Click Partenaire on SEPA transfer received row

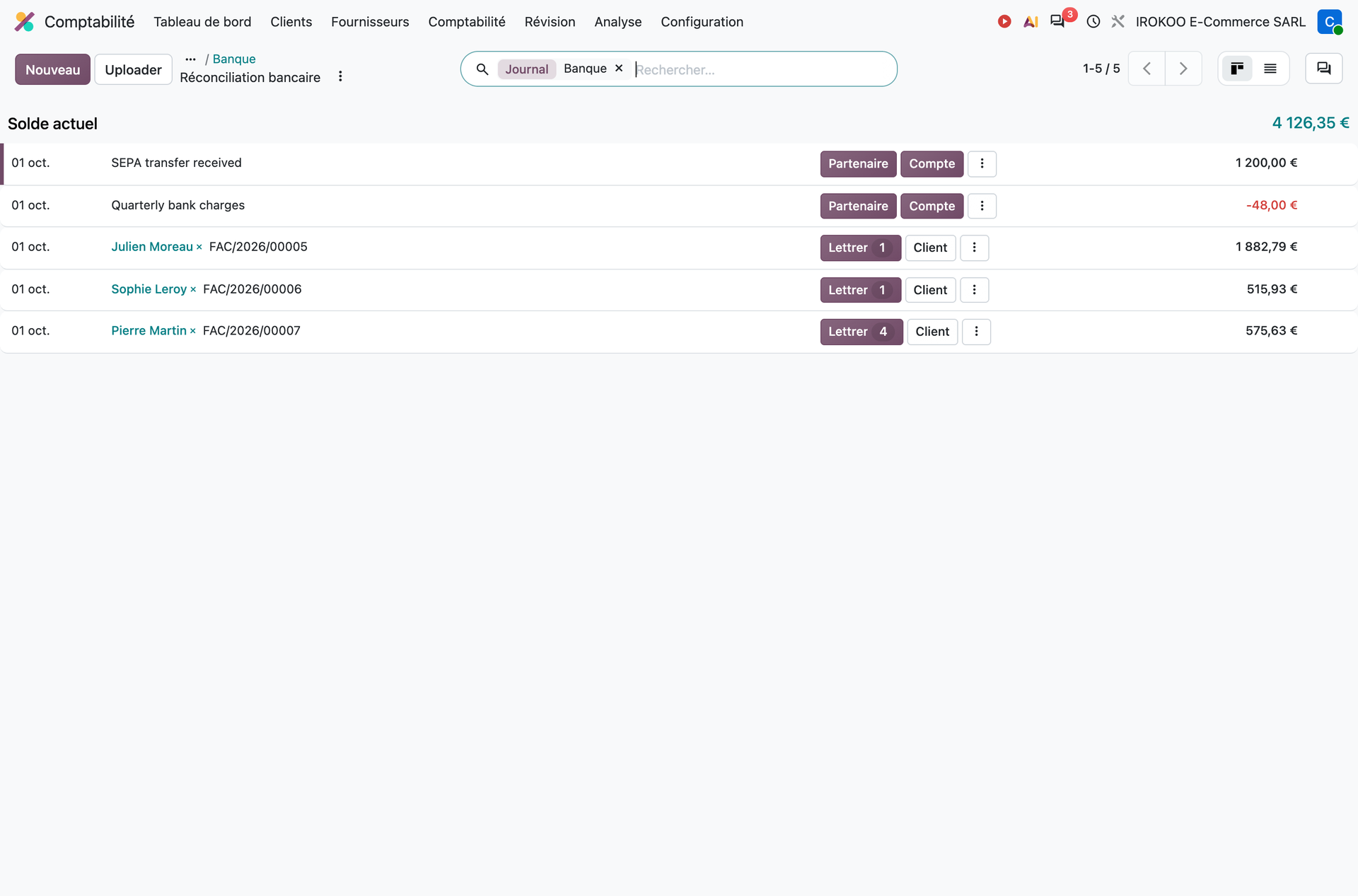858,163
